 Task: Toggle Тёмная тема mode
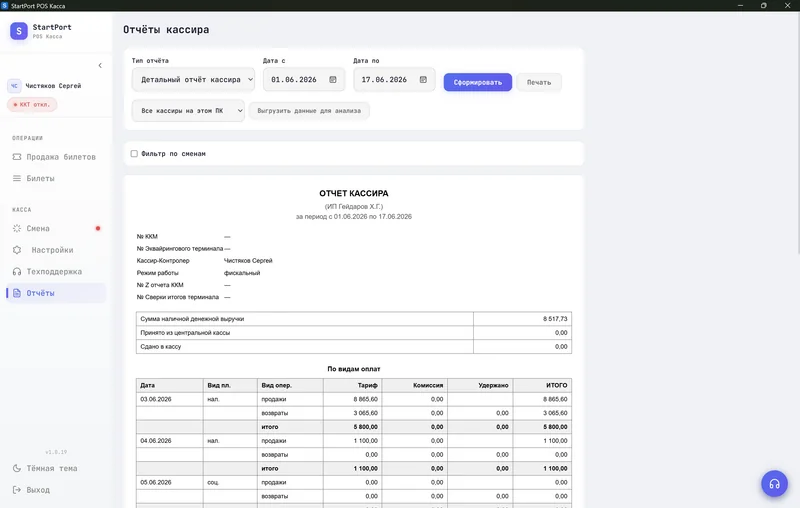click(x=52, y=468)
